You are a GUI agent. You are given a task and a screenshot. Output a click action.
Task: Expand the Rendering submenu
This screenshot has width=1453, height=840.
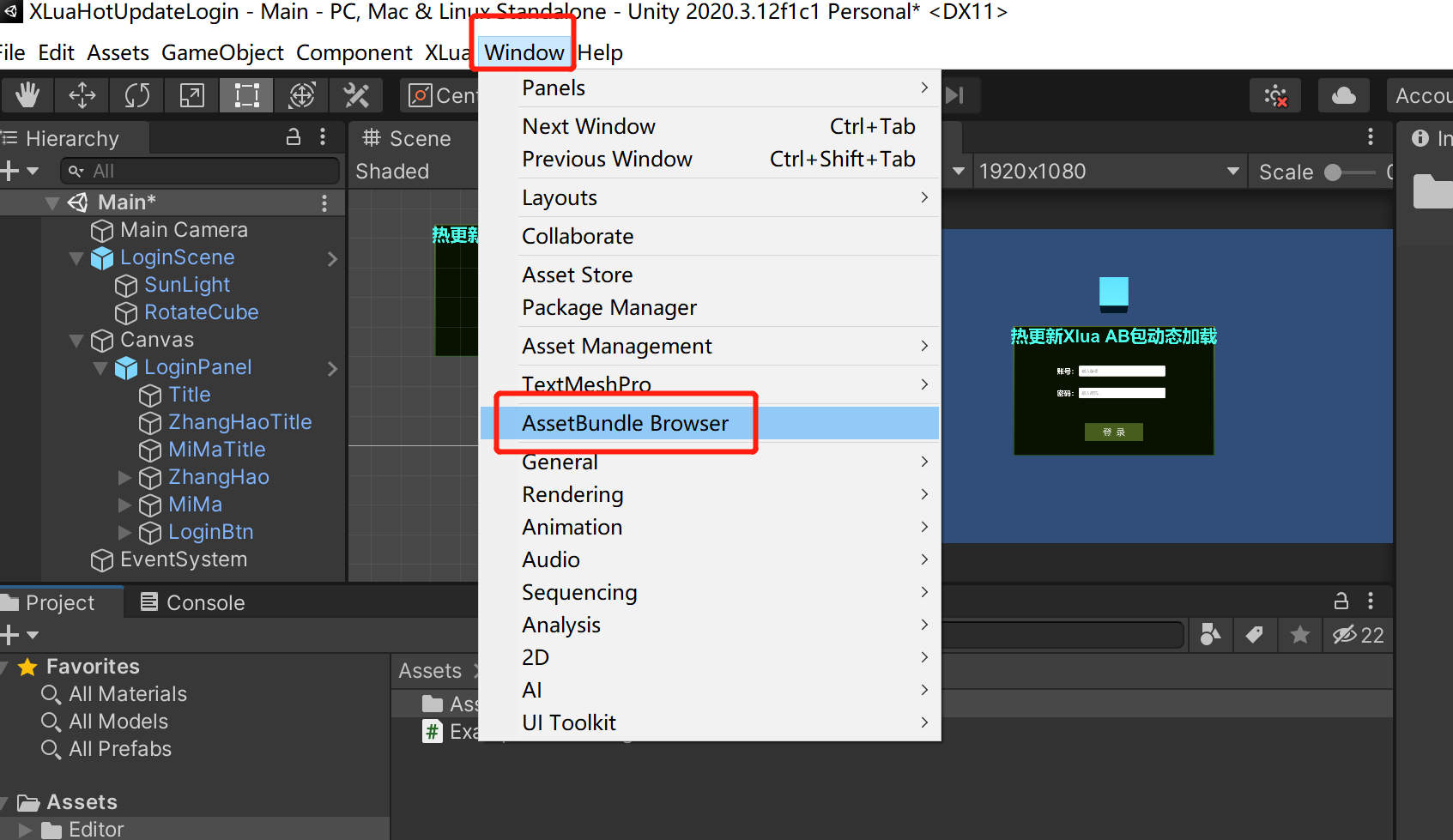click(x=710, y=494)
